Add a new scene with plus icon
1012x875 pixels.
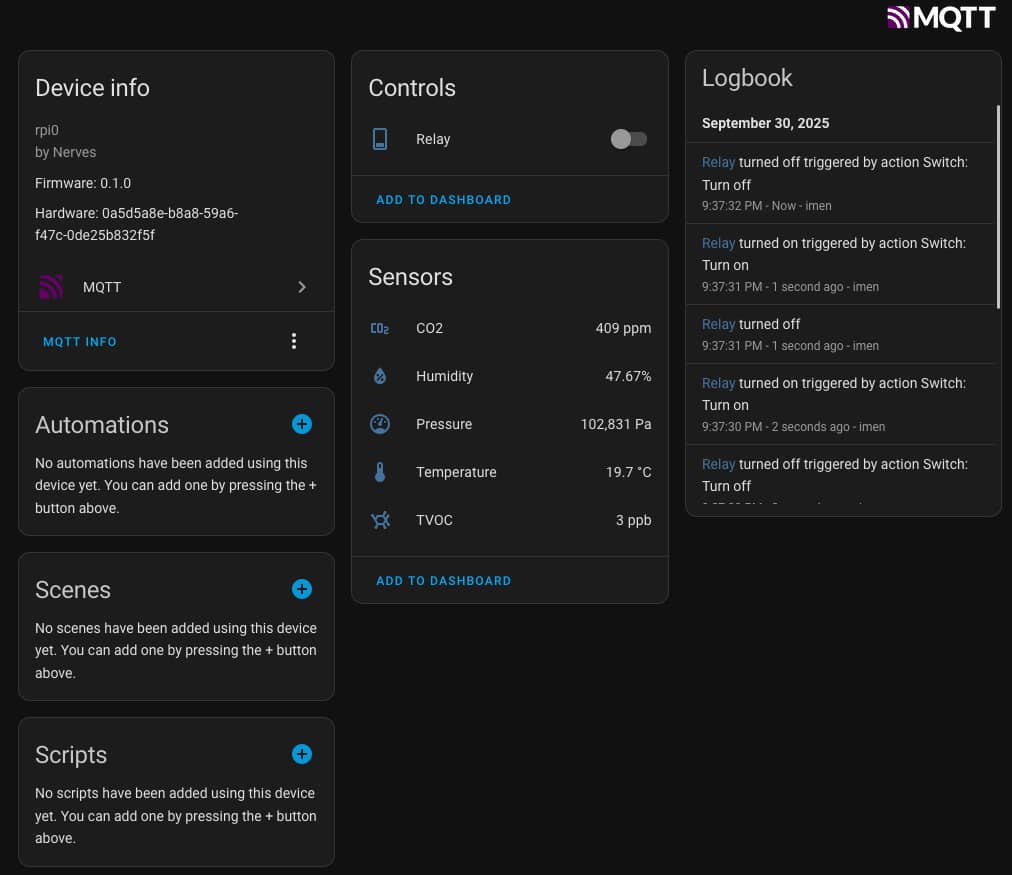tap(302, 589)
